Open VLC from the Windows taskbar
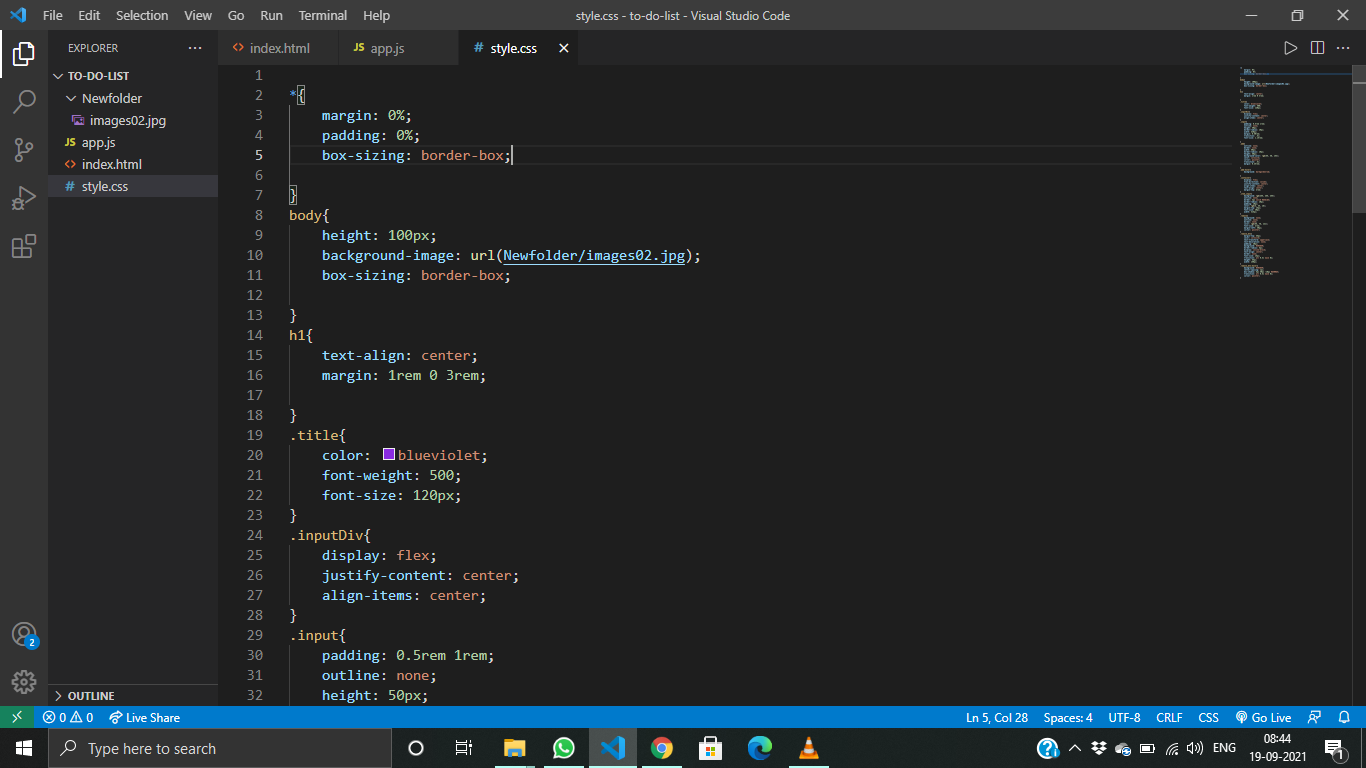The image size is (1366, 768). 809,748
